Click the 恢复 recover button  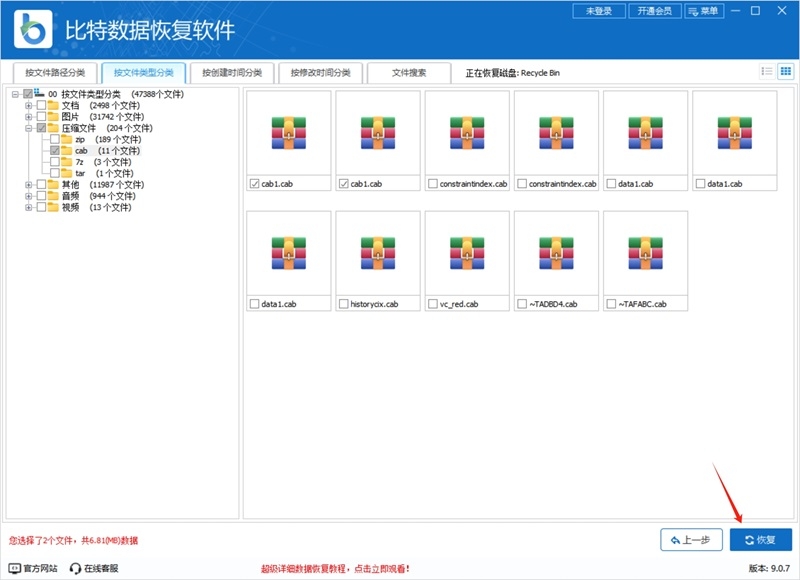pyautogui.click(x=761, y=539)
